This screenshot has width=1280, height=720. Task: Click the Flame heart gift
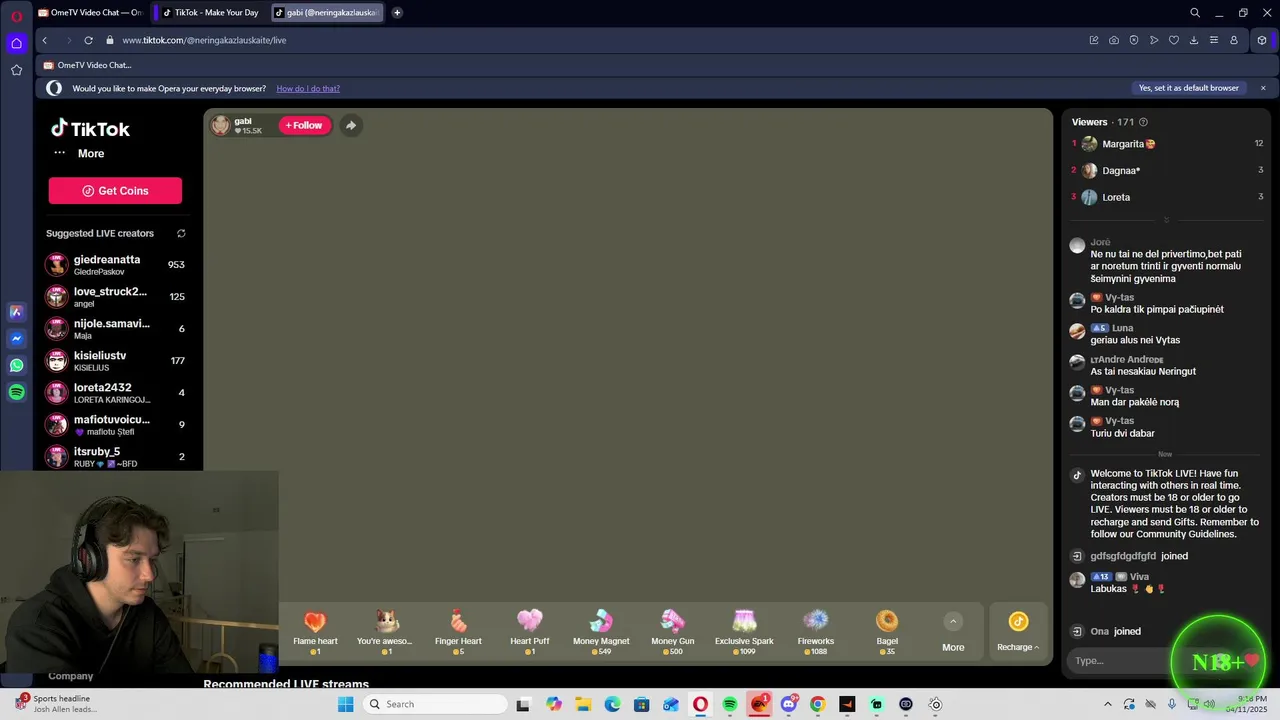tap(315, 632)
